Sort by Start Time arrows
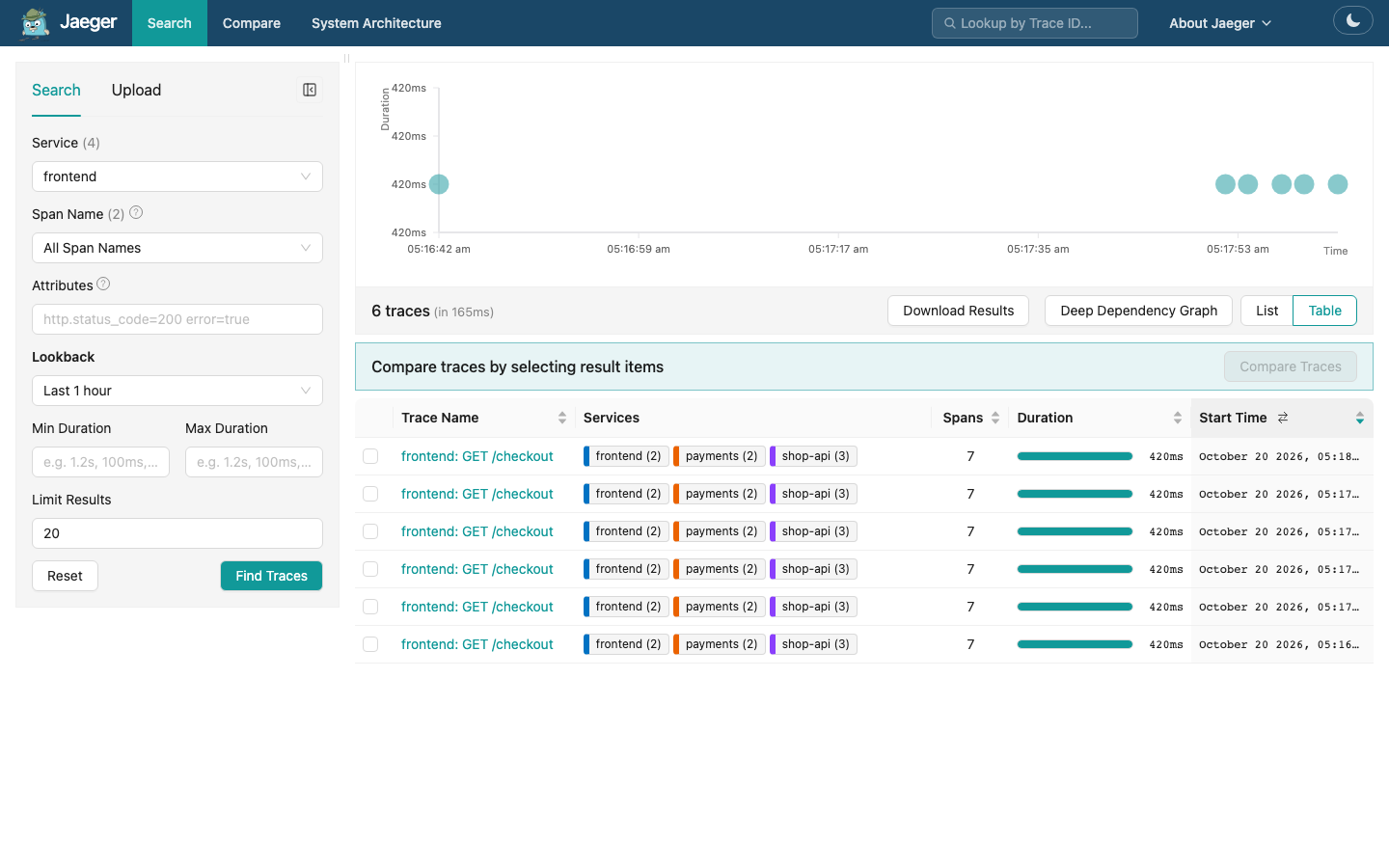 coord(1360,418)
